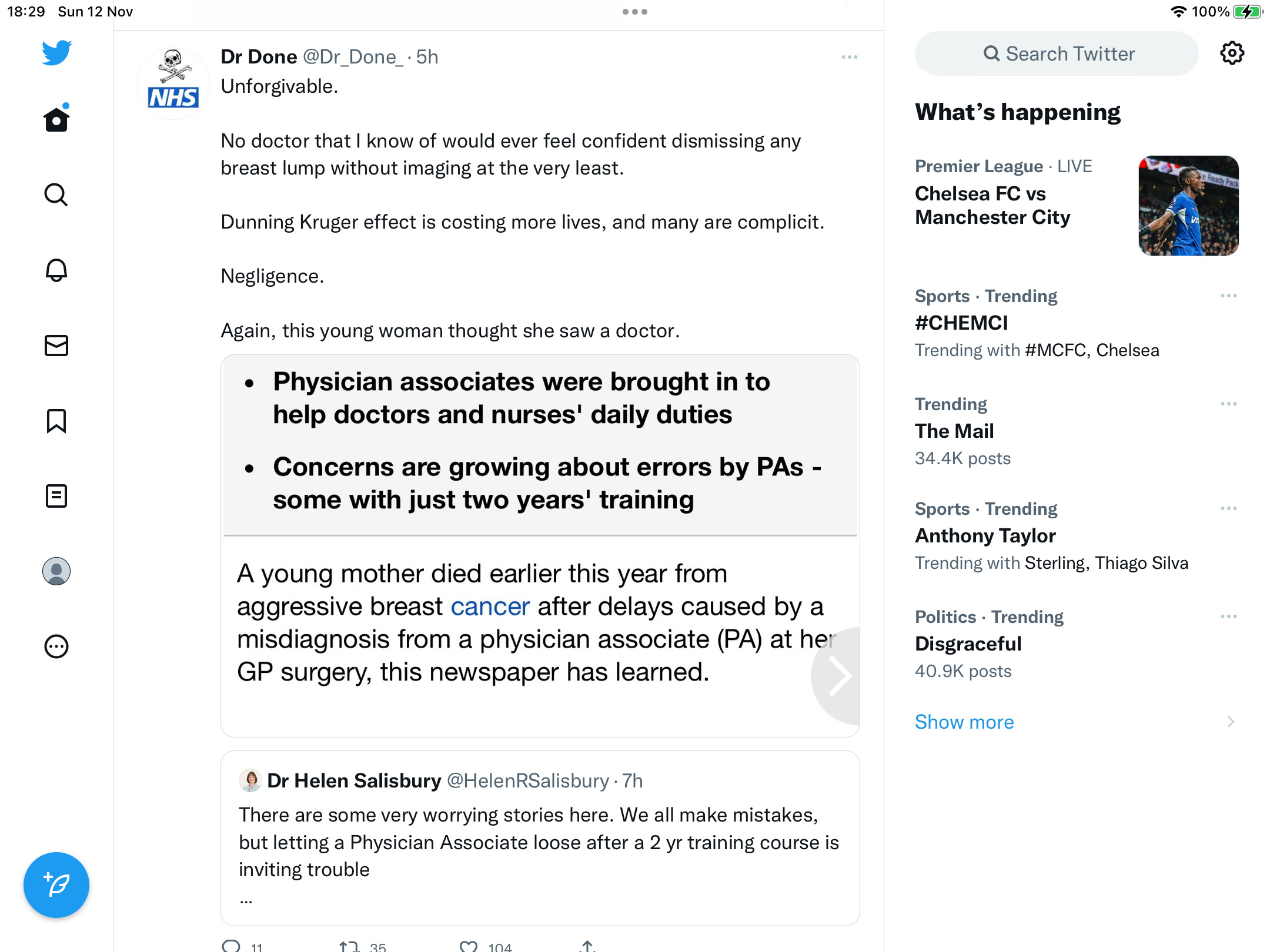1270x952 pixels.
Task: Open more options for The Mail trend
Action: 1228,404
